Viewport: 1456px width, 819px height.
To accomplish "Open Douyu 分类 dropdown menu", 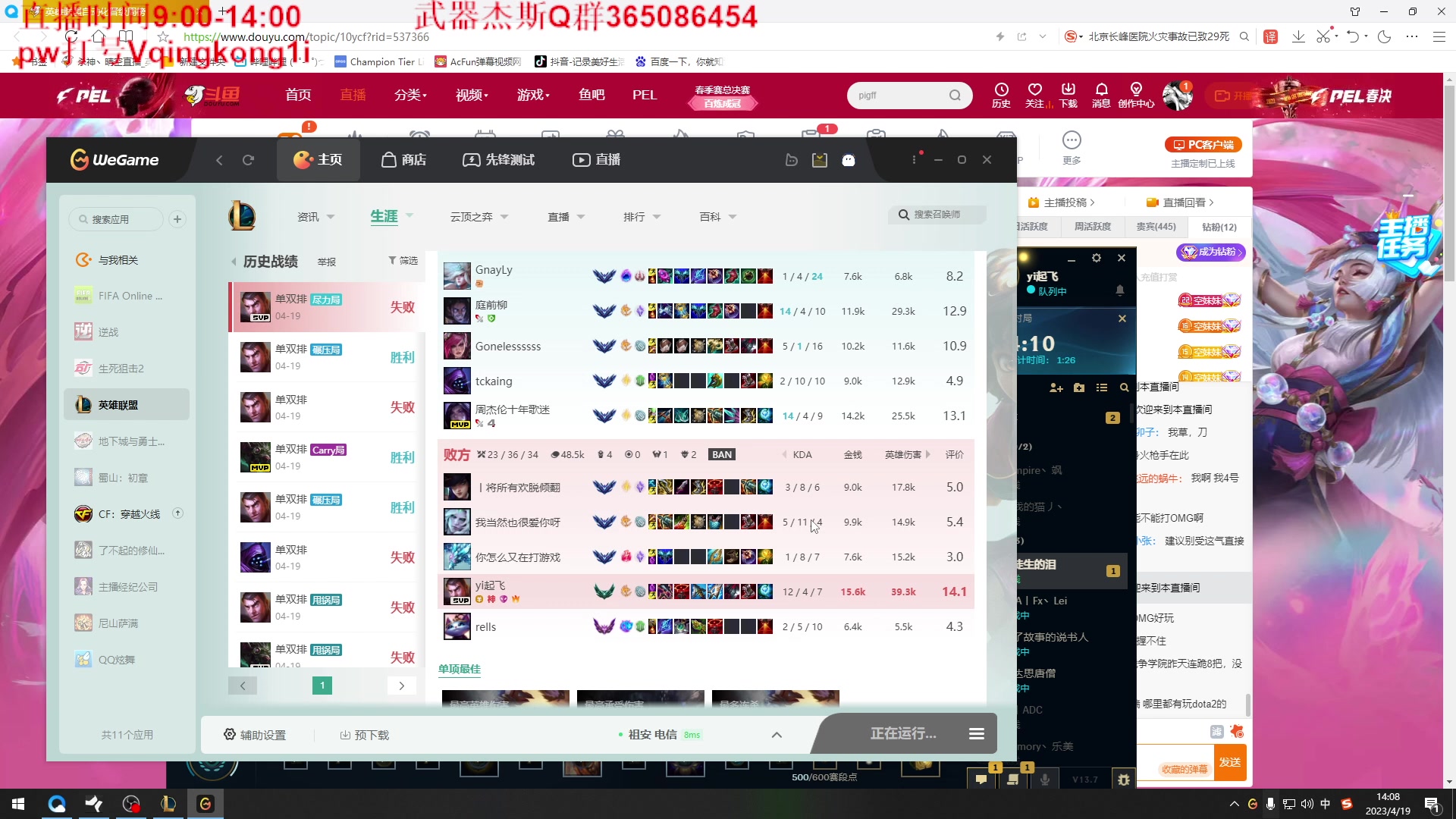I will pyautogui.click(x=410, y=95).
